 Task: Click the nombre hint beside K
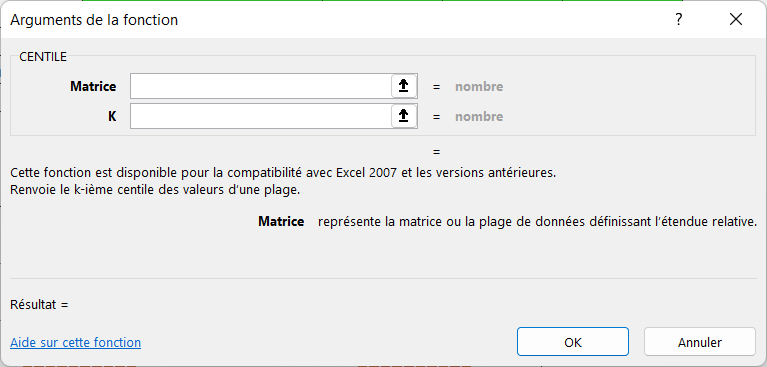click(x=479, y=117)
